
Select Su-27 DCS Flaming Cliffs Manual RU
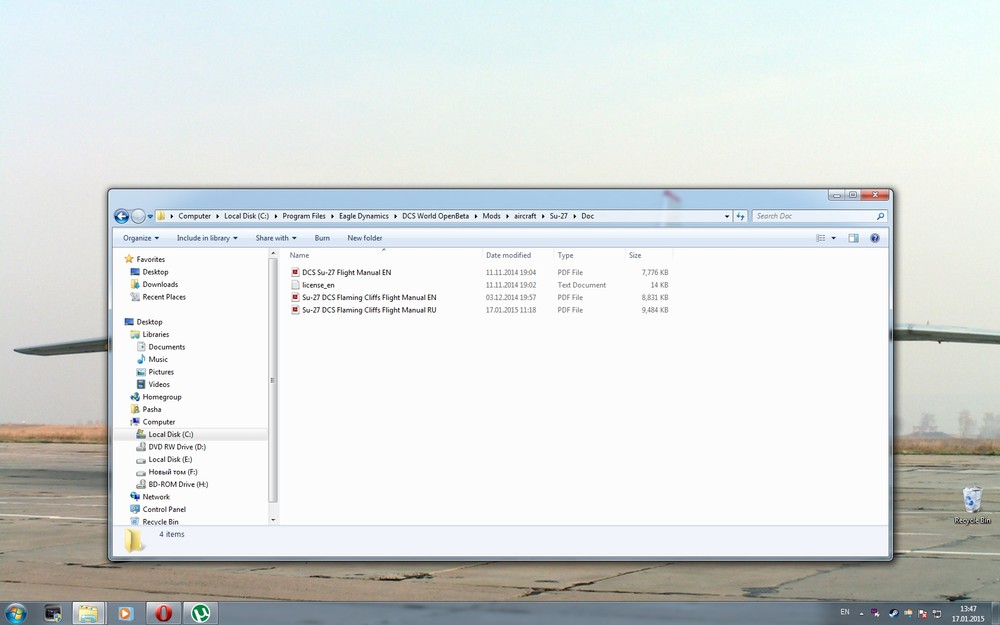[x=368, y=310]
